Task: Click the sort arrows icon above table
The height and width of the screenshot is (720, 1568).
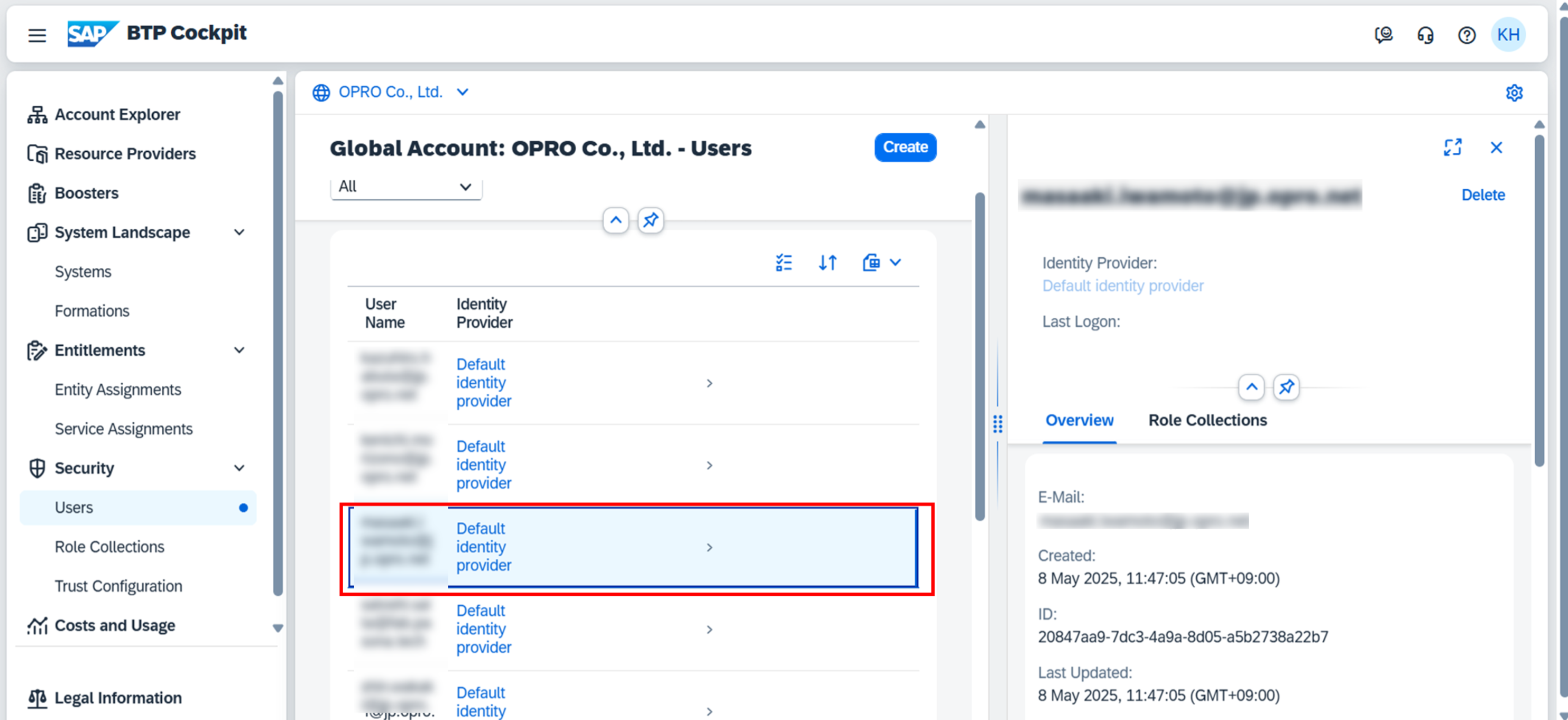Action: (x=827, y=262)
